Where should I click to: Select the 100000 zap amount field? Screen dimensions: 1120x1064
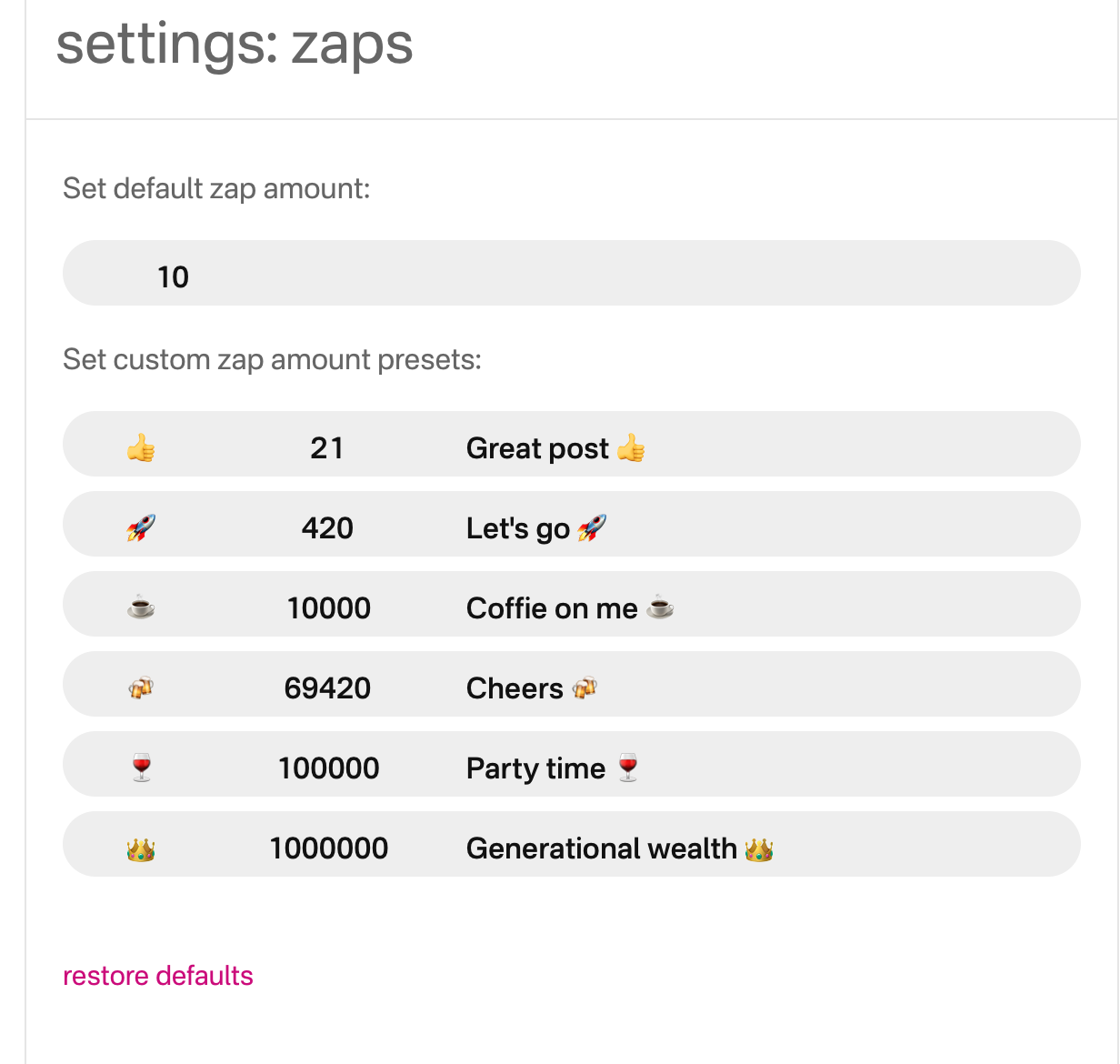328,768
